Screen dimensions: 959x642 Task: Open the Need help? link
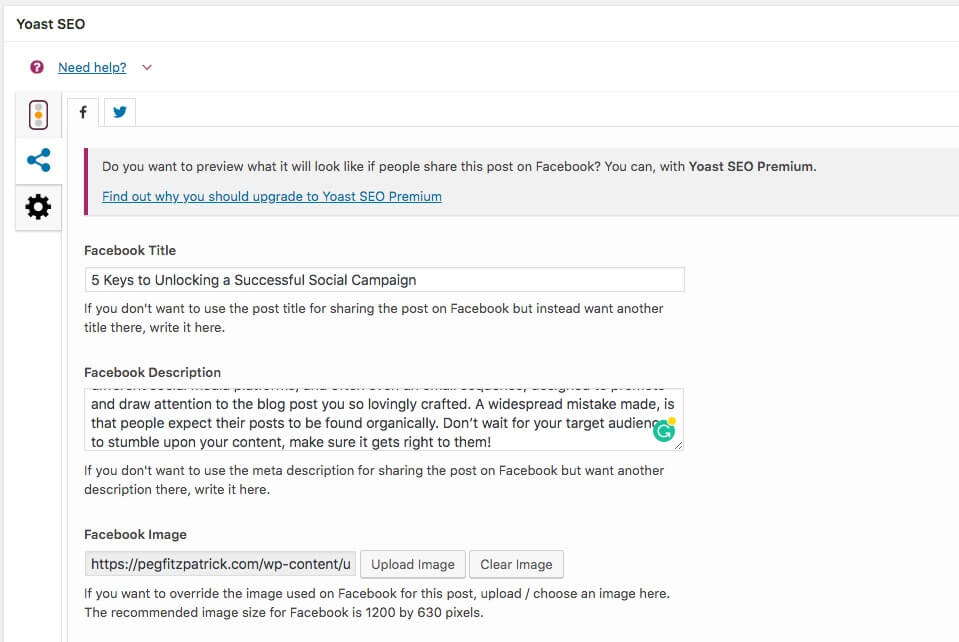pos(92,67)
